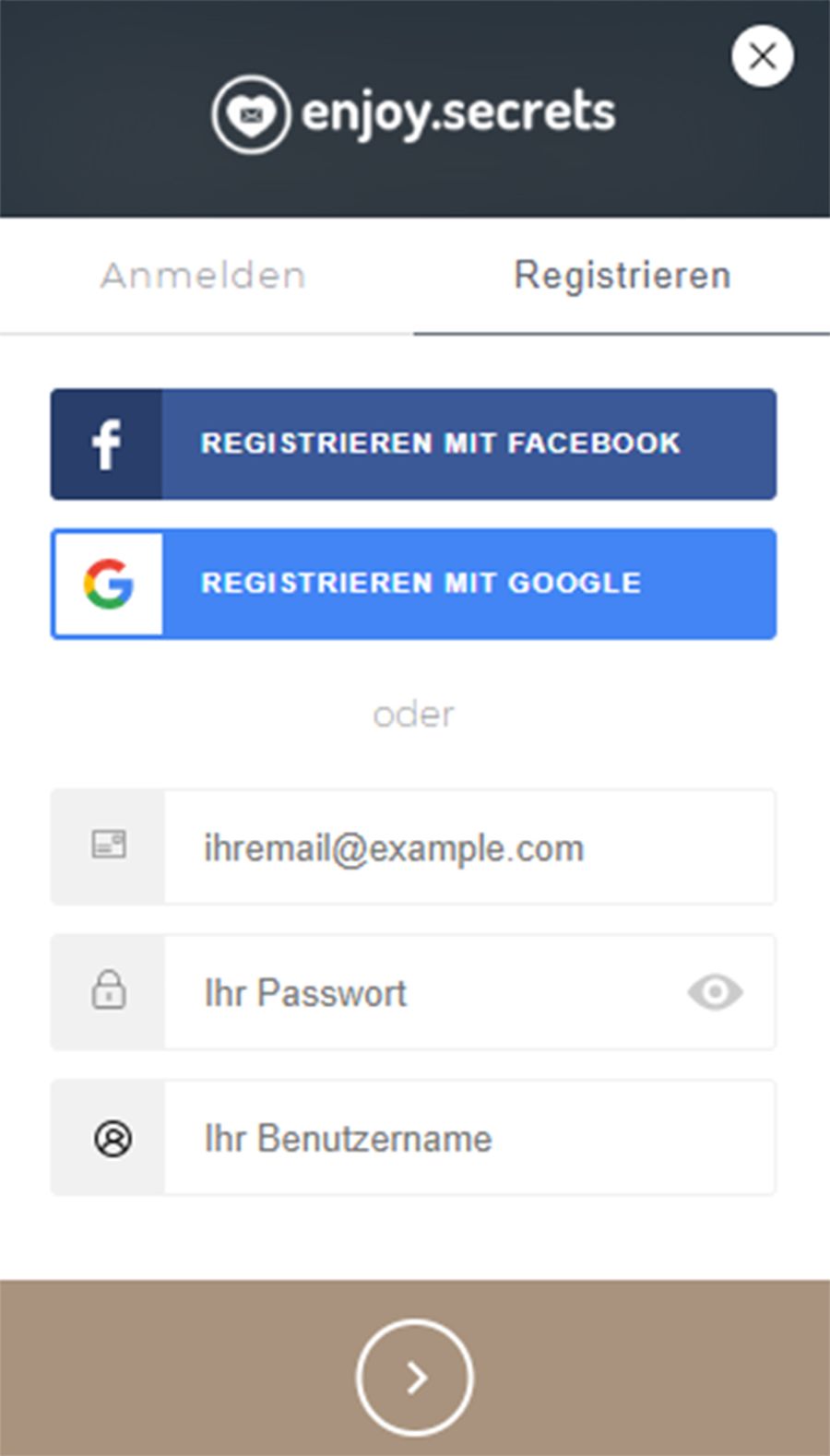830x1456 pixels.
Task: Focus the ihremail@example.com email field
Action: [x=469, y=847]
